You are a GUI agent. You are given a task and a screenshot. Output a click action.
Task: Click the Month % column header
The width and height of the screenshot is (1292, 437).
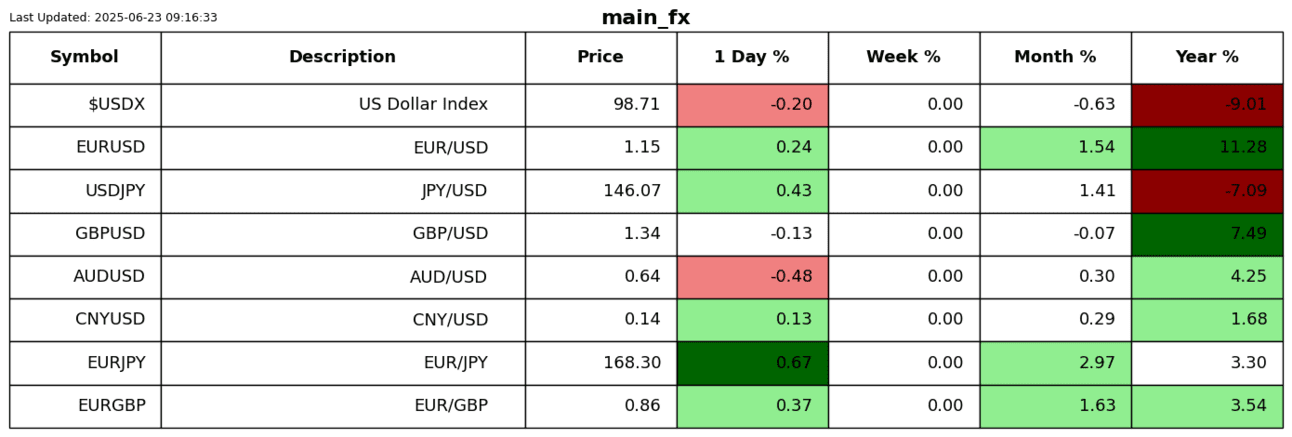tap(1055, 57)
